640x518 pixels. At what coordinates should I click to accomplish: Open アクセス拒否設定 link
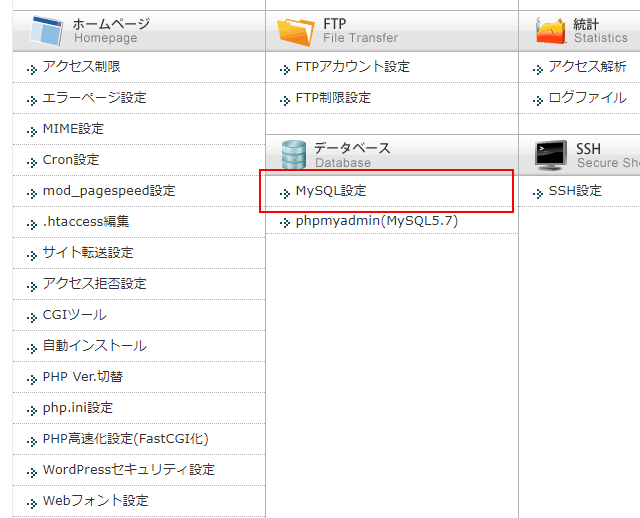click(94, 284)
